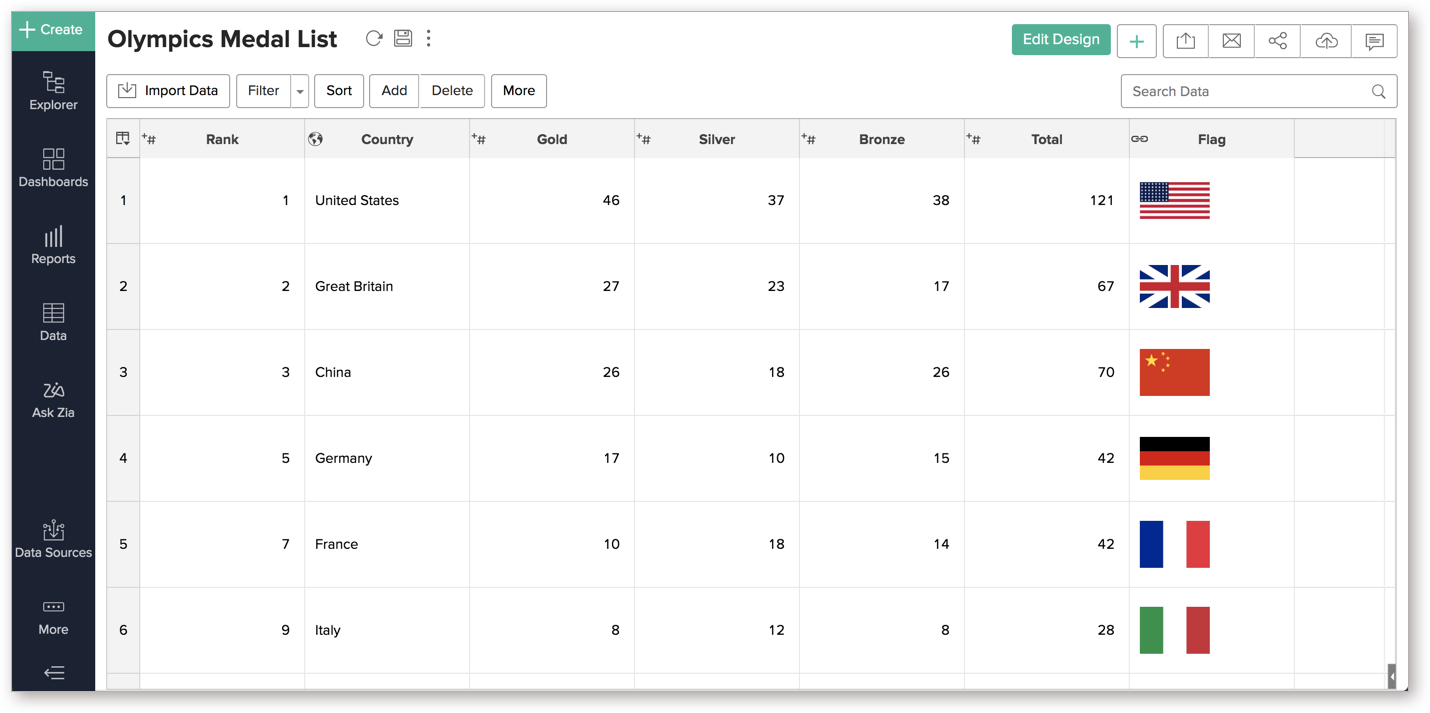The height and width of the screenshot is (713, 1430).
Task: Click the Sort button
Action: click(339, 91)
